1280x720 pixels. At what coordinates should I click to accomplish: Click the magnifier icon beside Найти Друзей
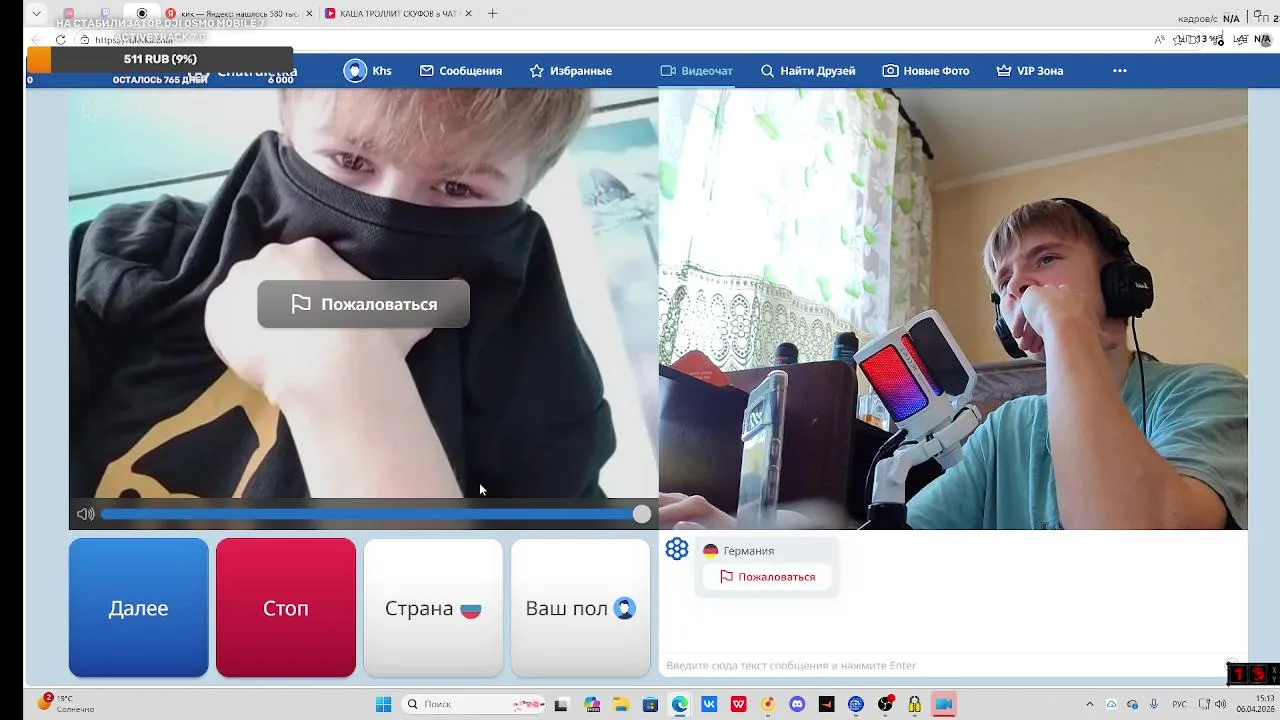pos(768,71)
